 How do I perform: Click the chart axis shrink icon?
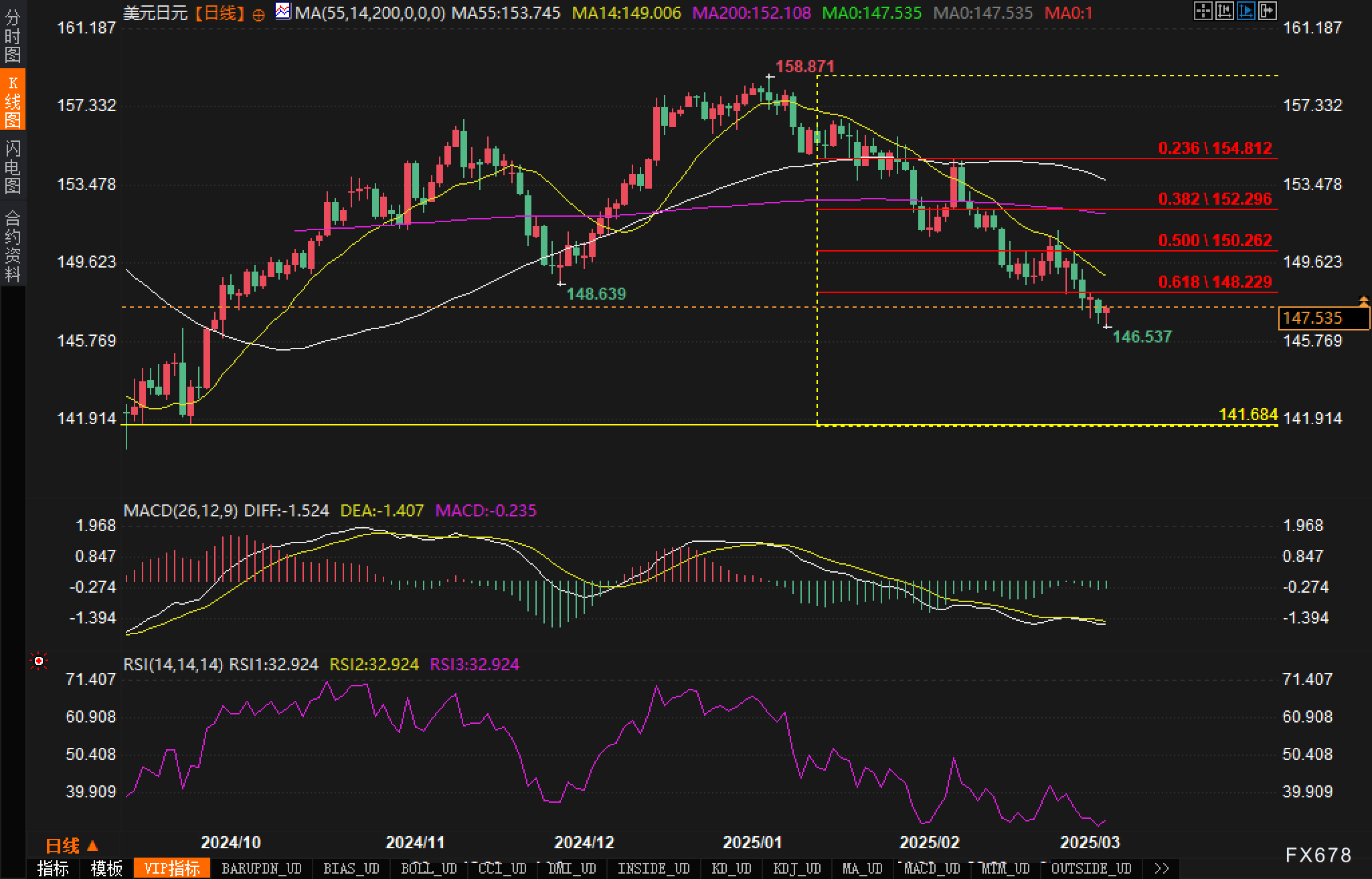point(1224,11)
